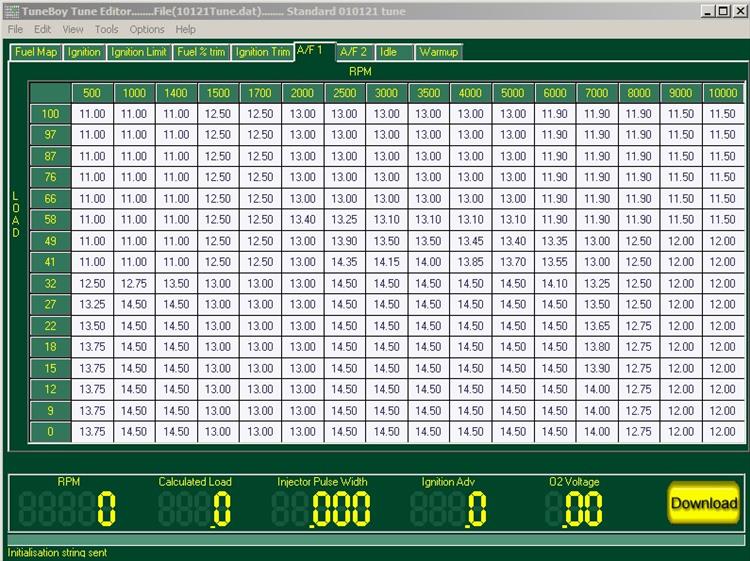Image resolution: width=750 pixels, height=561 pixels.
Task: Minimize the TuneBoy window
Action: 709,11
